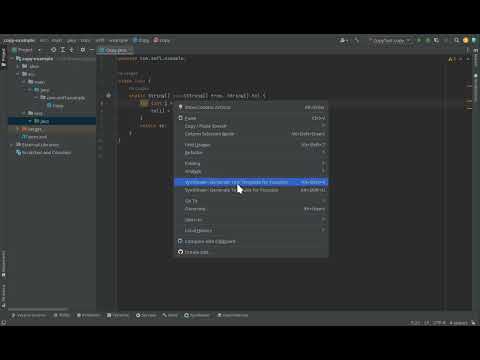Open the Project panel gear options
Image resolution: width=480 pixels, height=360 pixels.
(83, 50)
